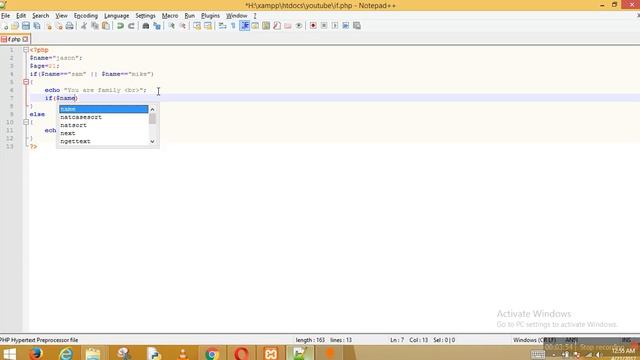
Task: Launch Firefox from the taskbar
Action: point(36,353)
